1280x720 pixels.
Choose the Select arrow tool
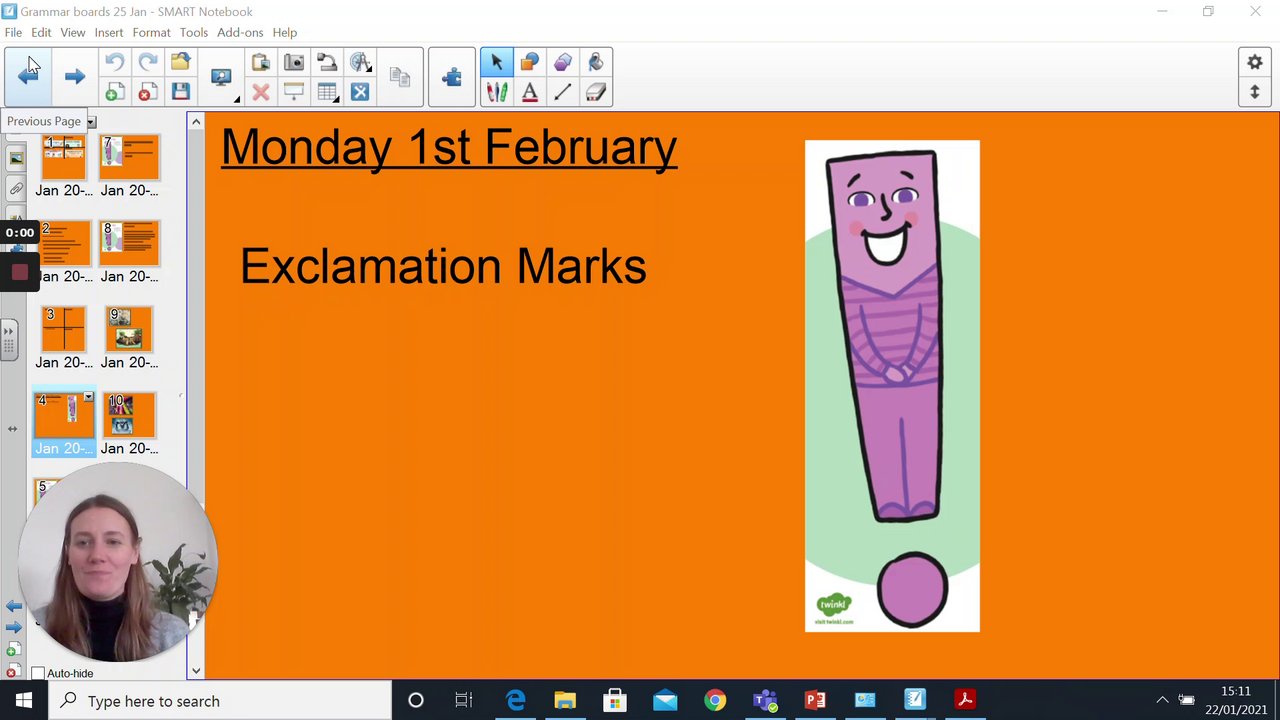[x=497, y=62]
